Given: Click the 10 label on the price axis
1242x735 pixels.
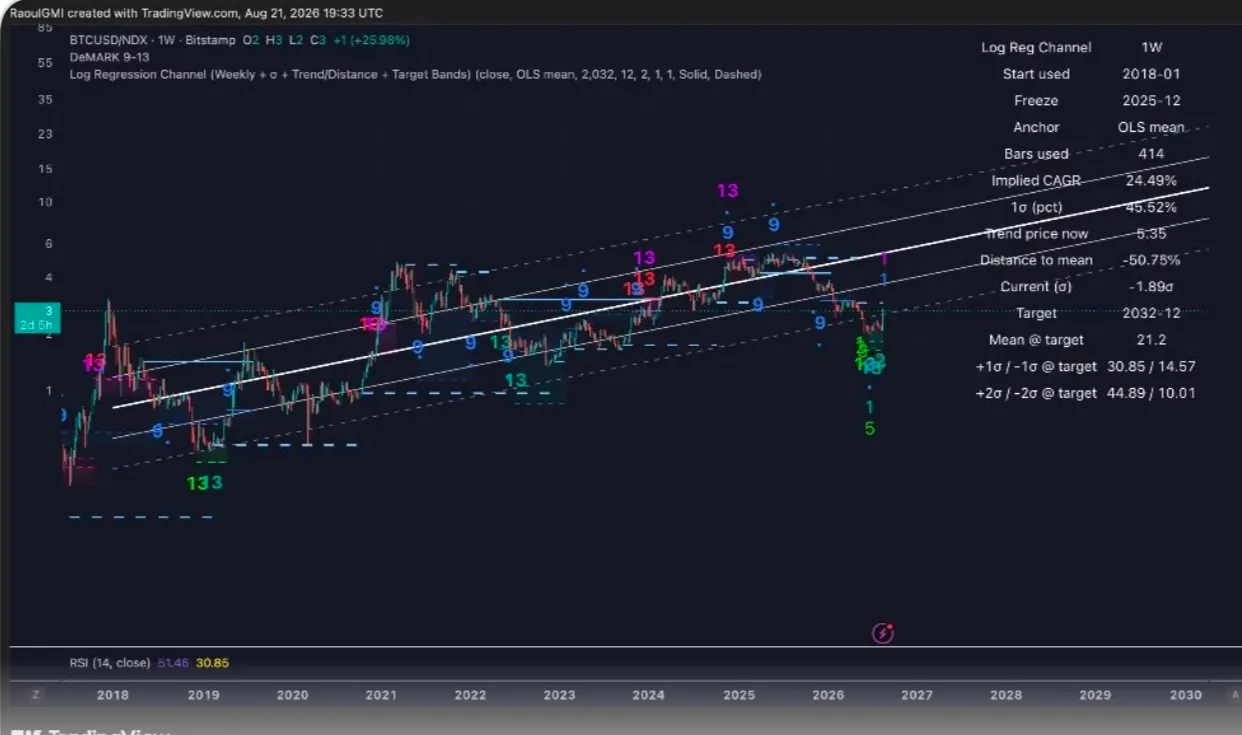Looking at the screenshot, I should [45, 202].
